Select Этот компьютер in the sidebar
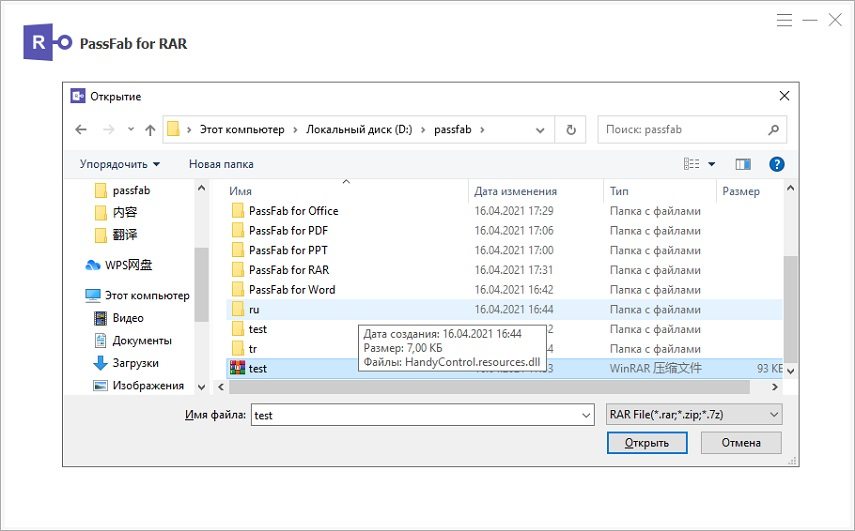The image size is (855, 531). click(137, 295)
